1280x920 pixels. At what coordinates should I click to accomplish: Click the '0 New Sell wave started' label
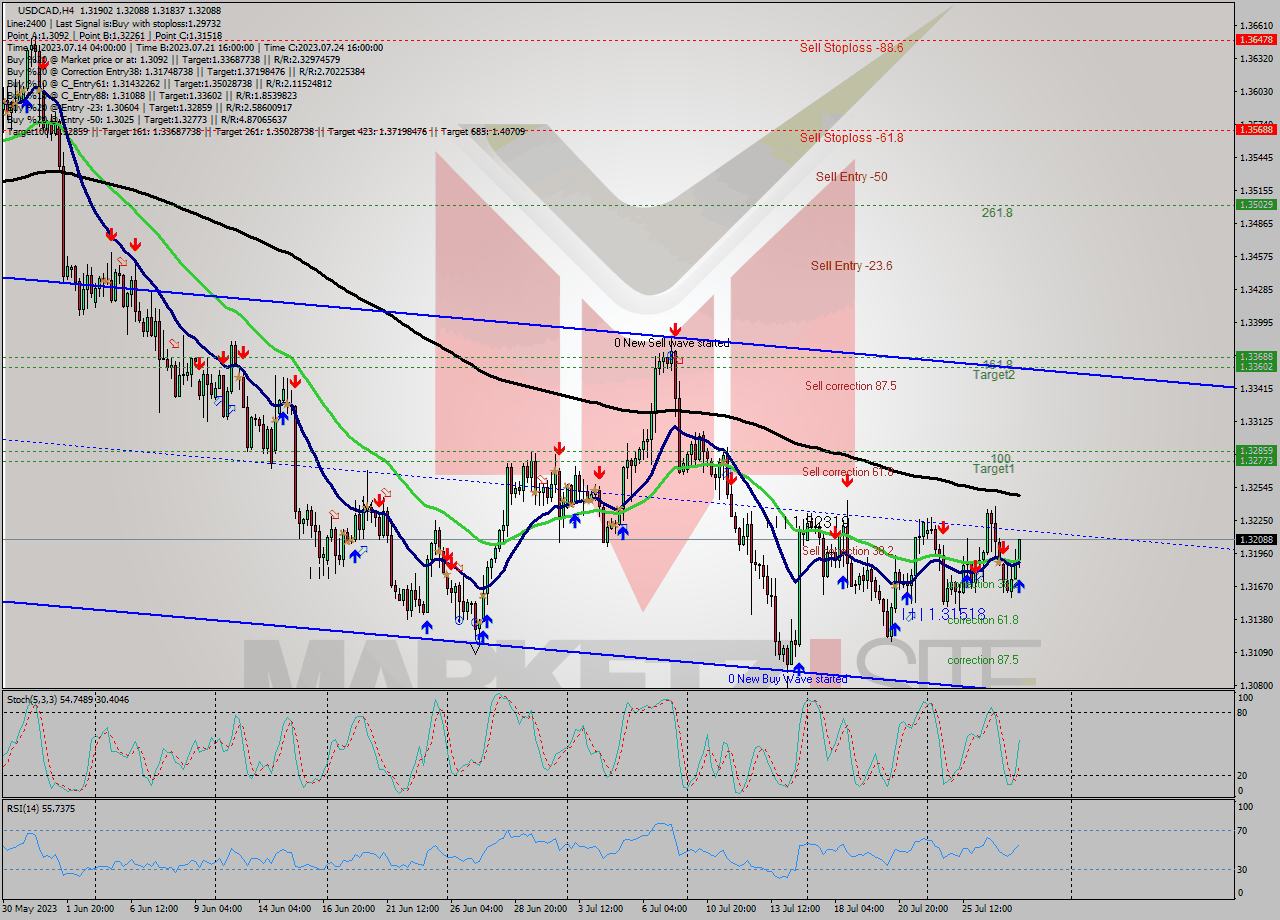coord(671,342)
